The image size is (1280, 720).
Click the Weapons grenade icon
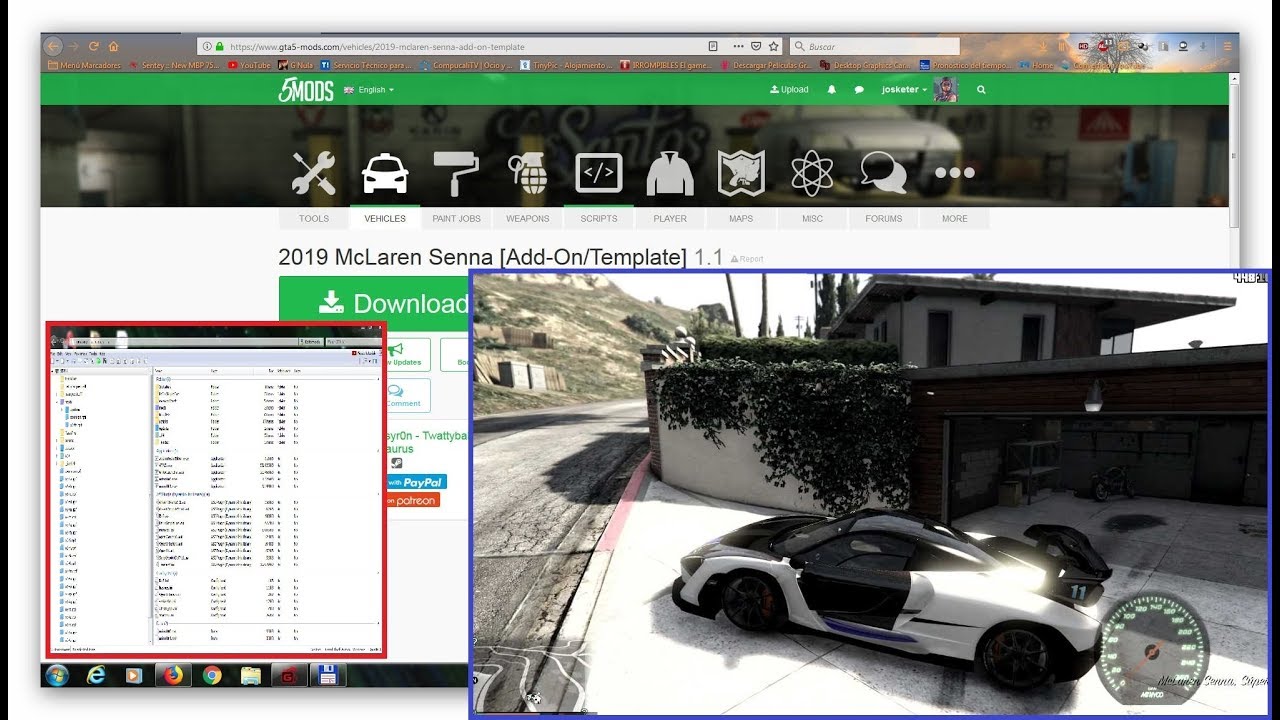(527, 174)
